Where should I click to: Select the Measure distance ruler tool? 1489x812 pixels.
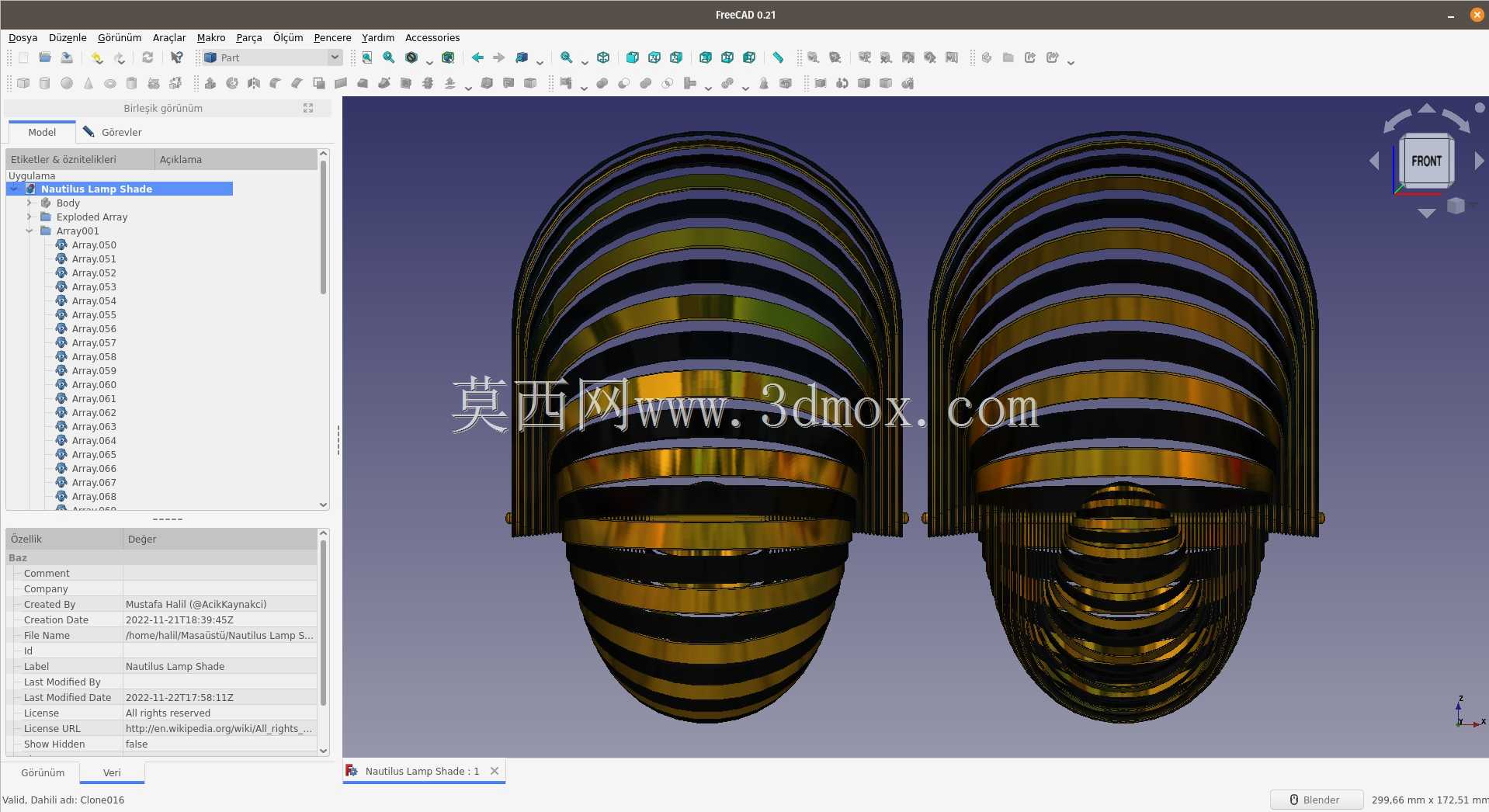point(778,57)
